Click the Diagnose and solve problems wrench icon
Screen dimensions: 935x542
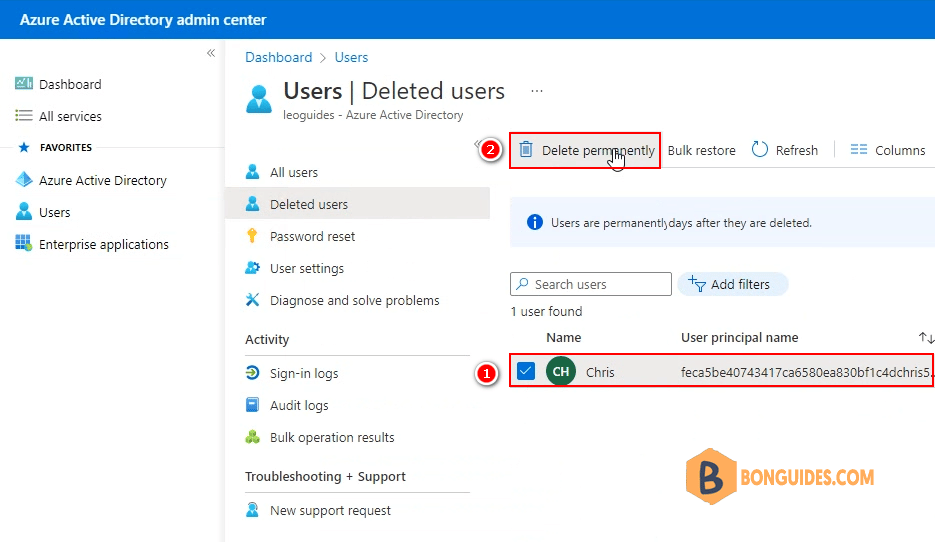pos(252,300)
